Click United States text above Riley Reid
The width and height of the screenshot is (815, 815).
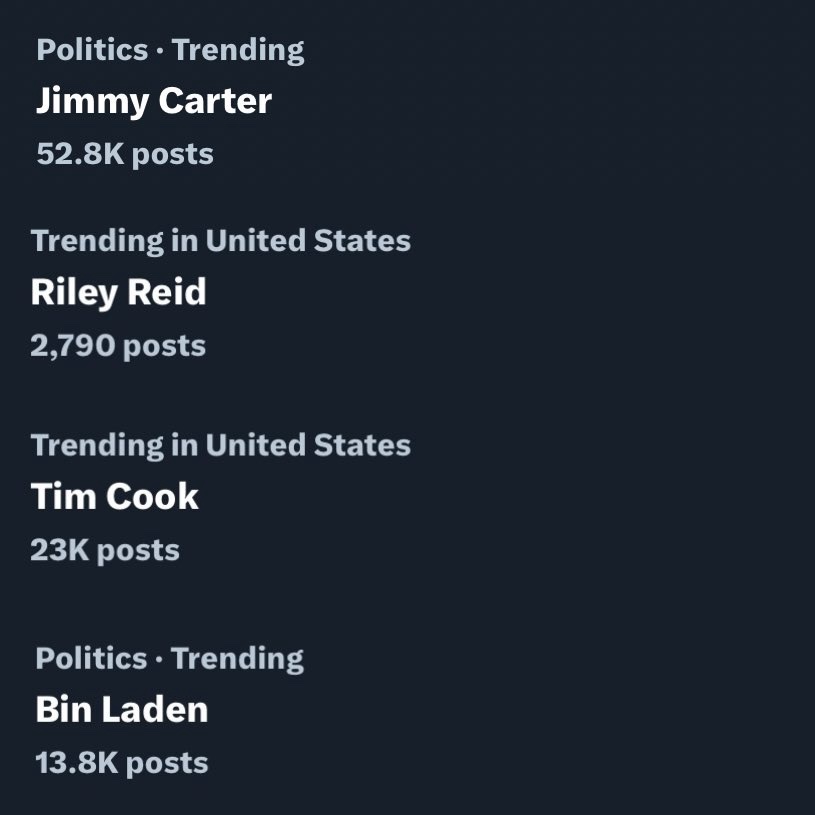[308, 241]
